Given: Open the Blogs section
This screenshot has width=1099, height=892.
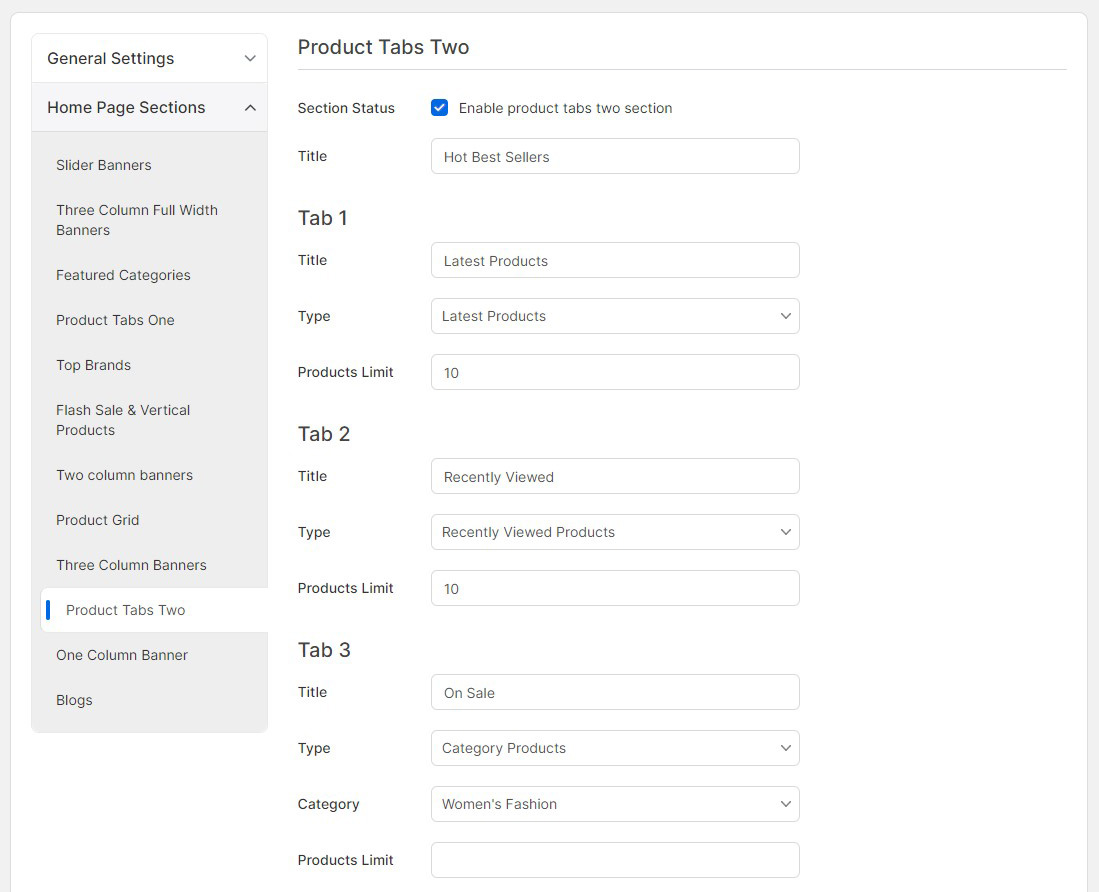Looking at the screenshot, I should (x=74, y=700).
